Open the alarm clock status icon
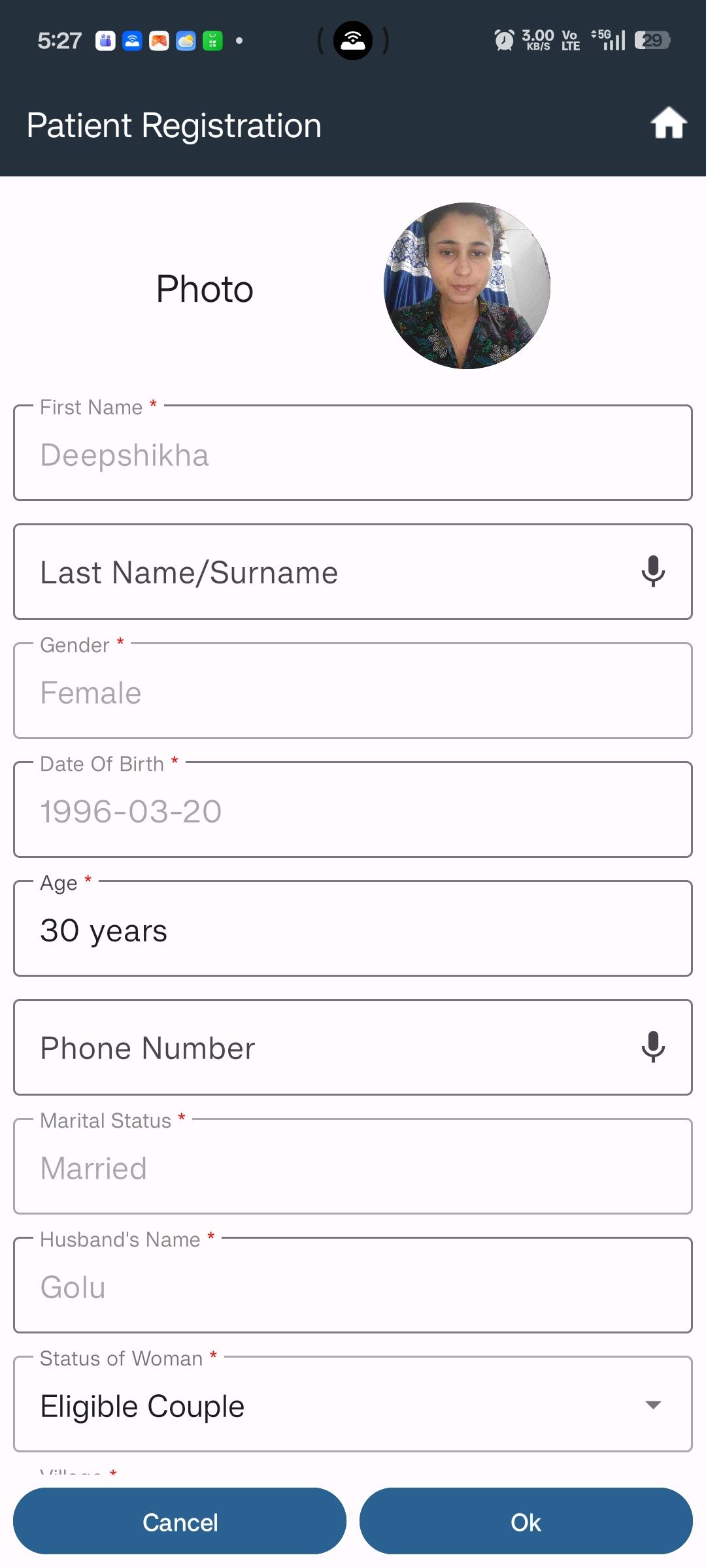Screen dimensions: 706x1568 click(504, 41)
